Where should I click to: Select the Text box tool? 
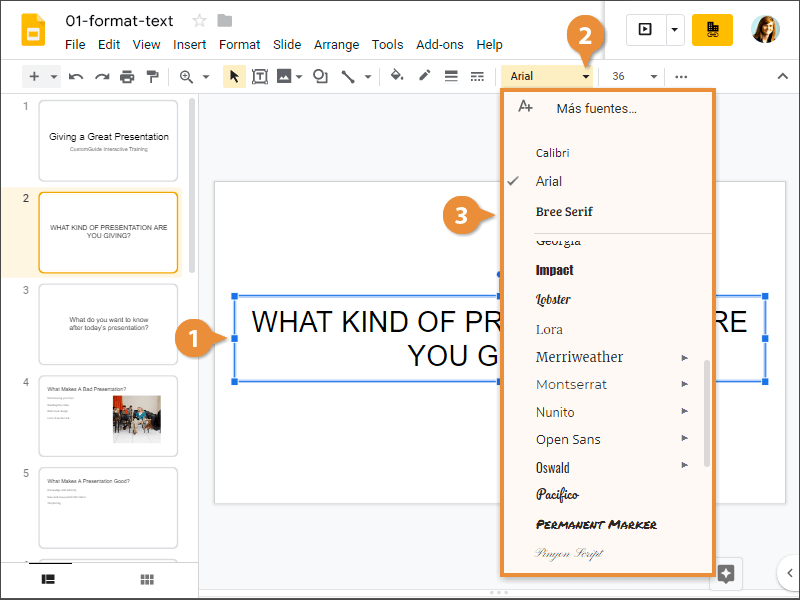coord(260,76)
